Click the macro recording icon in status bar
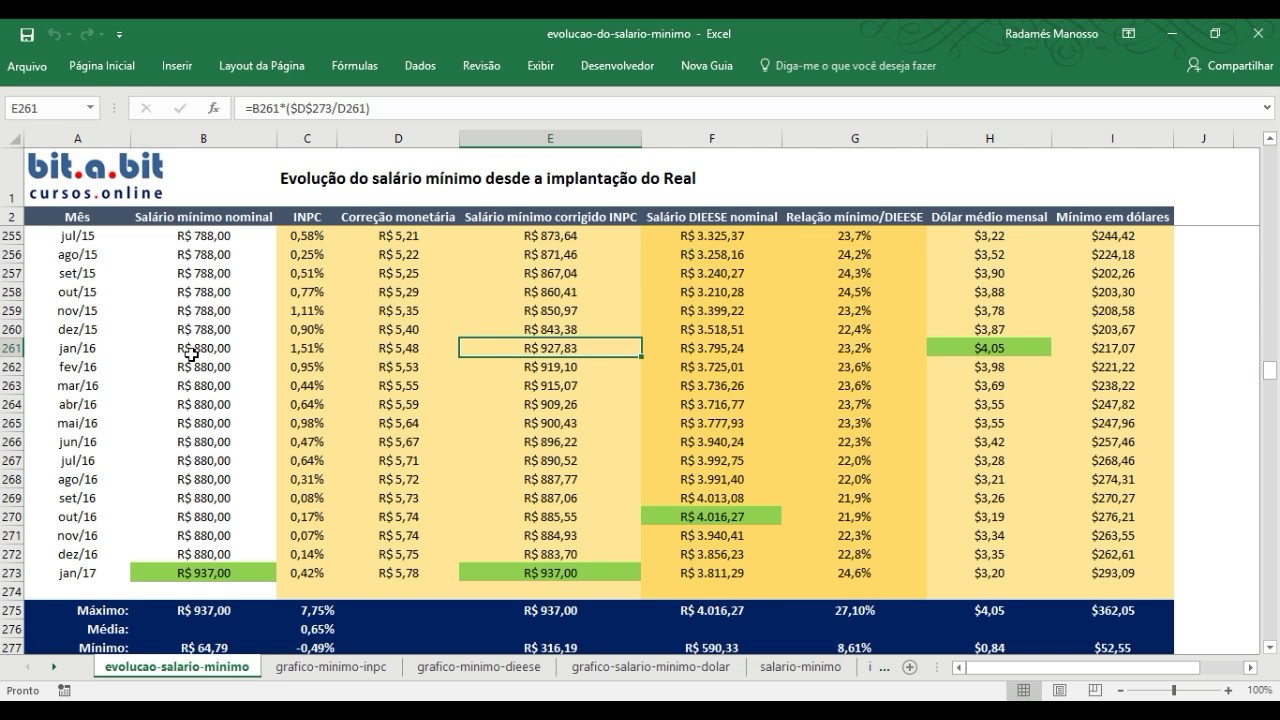This screenshot has width=1280, height=720. [x=64, y=690]
